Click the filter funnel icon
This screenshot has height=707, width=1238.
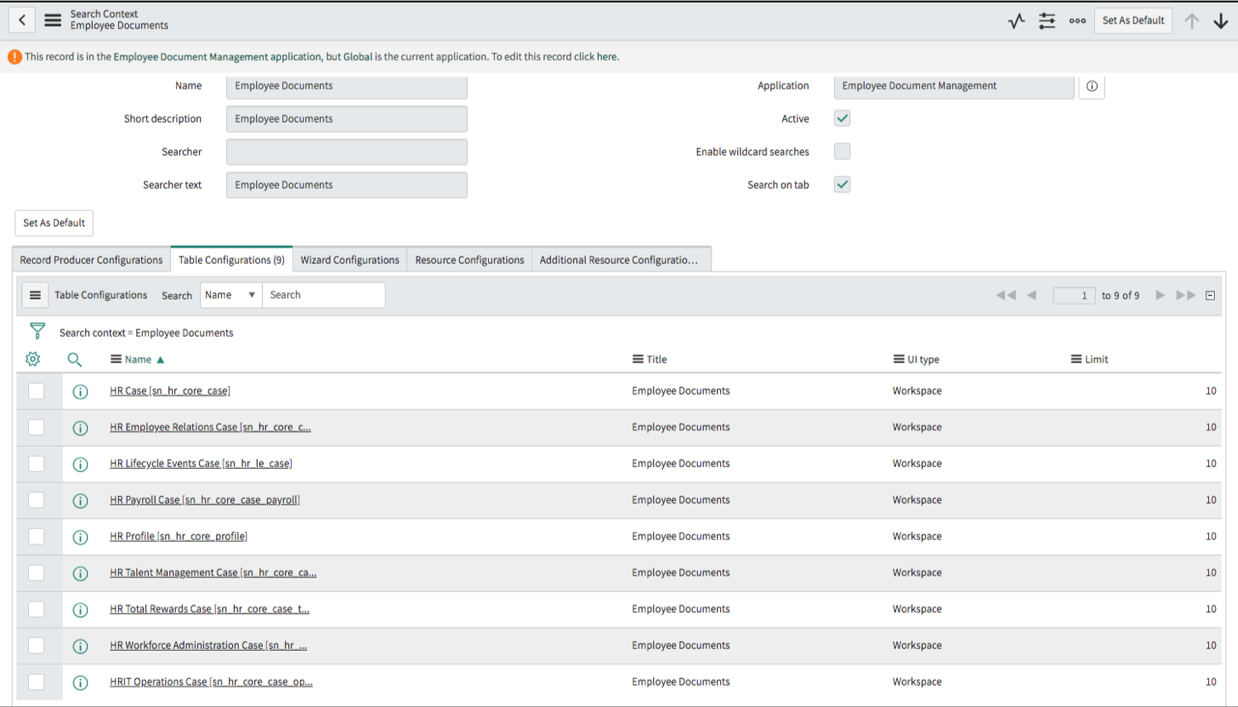pos(37,331)
